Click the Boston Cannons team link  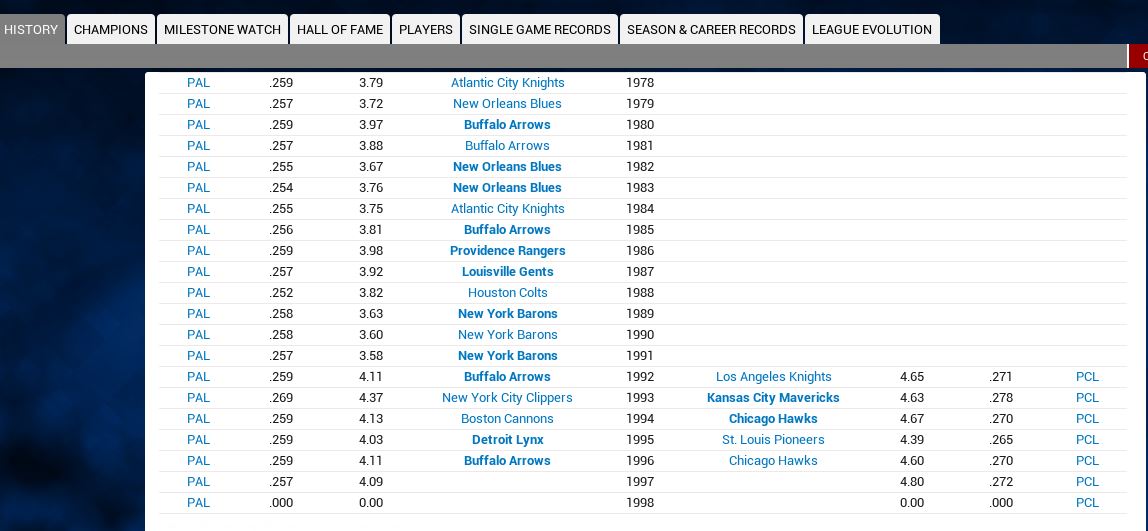(x=507, y=419)
